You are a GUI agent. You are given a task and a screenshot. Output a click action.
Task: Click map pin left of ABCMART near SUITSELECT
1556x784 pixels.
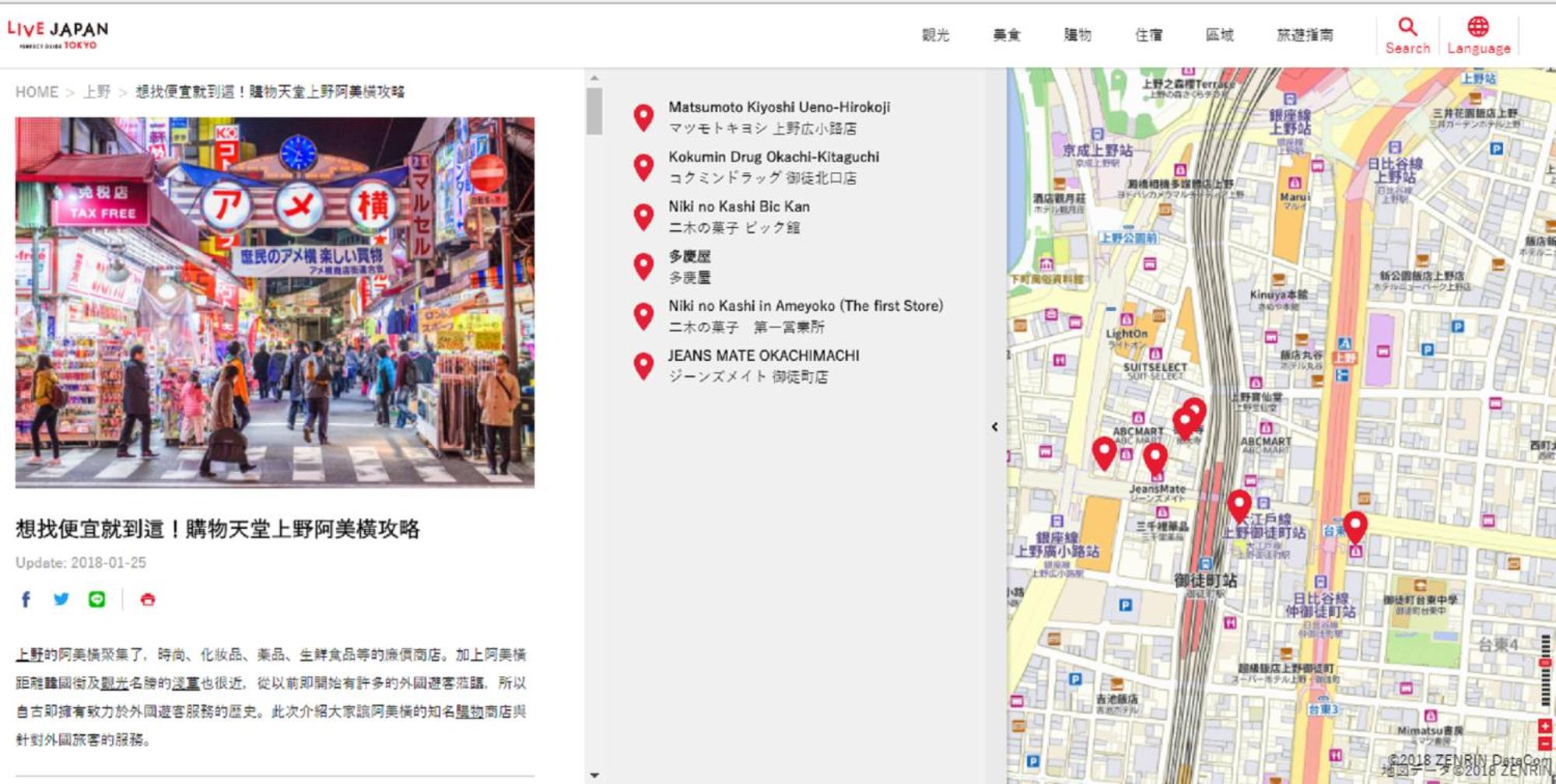point(1104,454)
